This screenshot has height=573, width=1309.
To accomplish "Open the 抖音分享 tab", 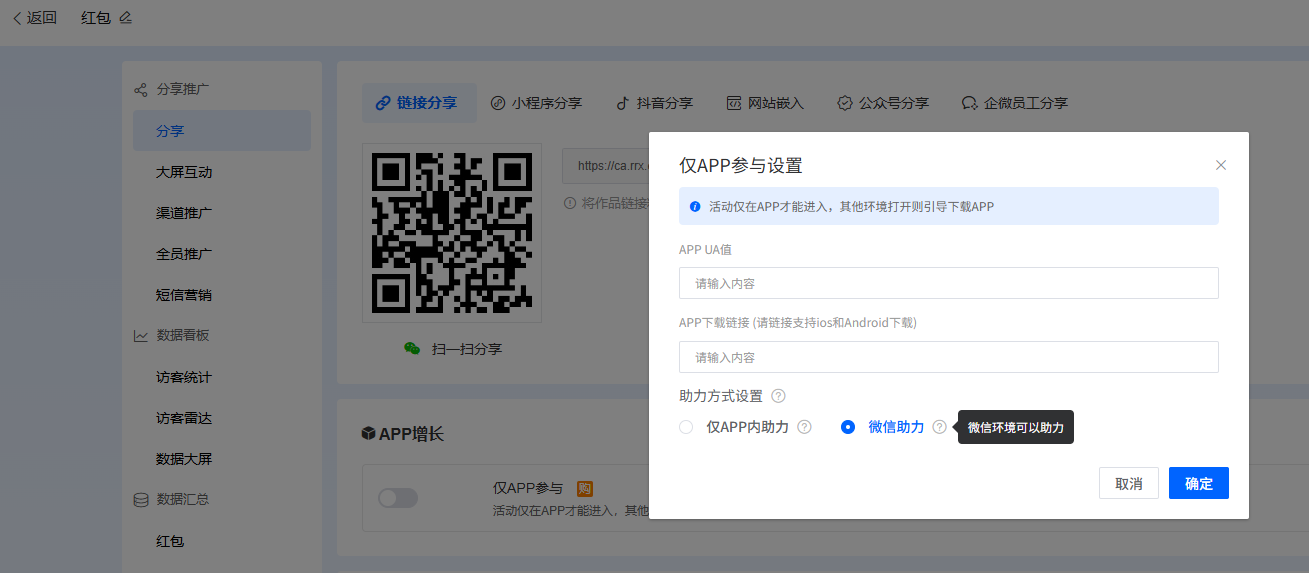I will (654, 103).
